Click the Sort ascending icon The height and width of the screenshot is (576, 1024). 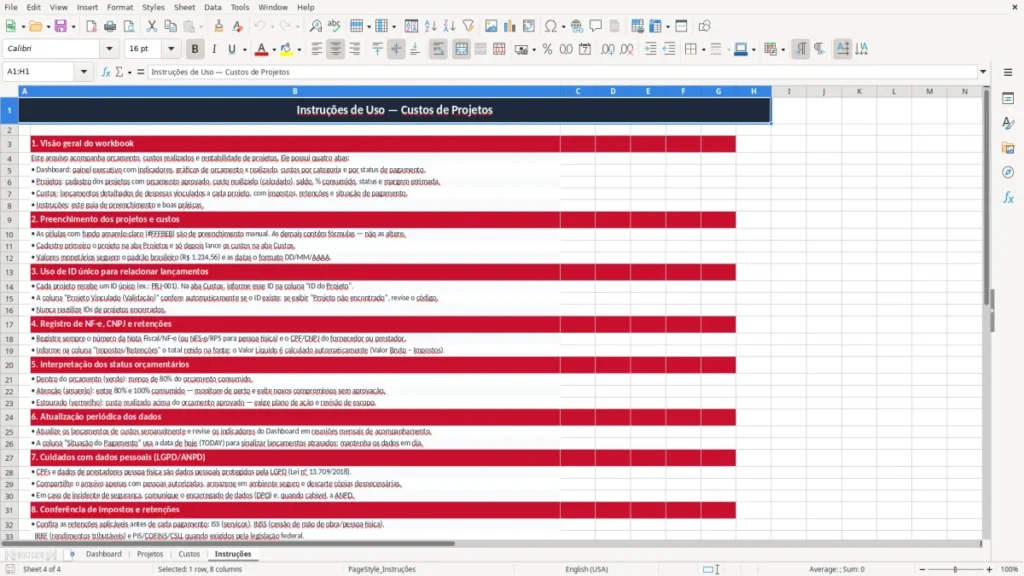[430, 26]
